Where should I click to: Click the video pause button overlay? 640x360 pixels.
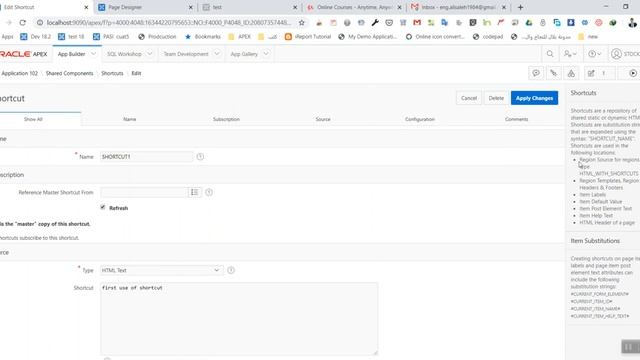630,347
